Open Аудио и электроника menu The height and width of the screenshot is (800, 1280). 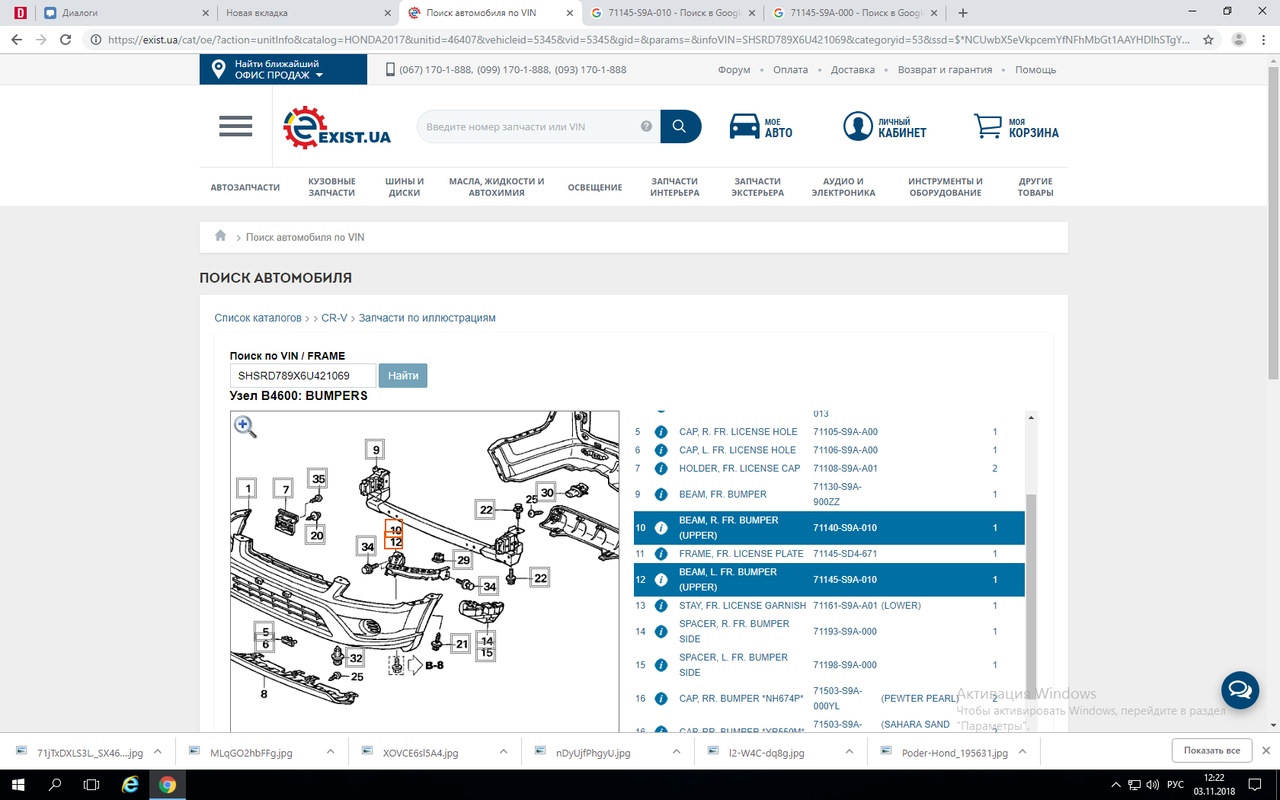843,187
